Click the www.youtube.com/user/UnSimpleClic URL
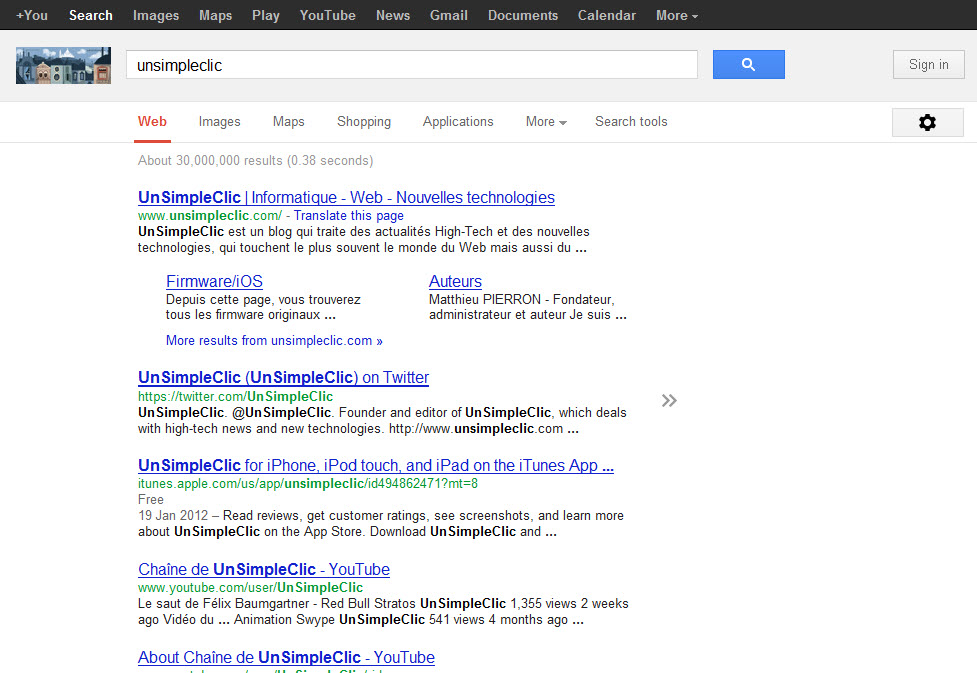The image size is (977, 673). pyautogui.click(x=250, y=588)
